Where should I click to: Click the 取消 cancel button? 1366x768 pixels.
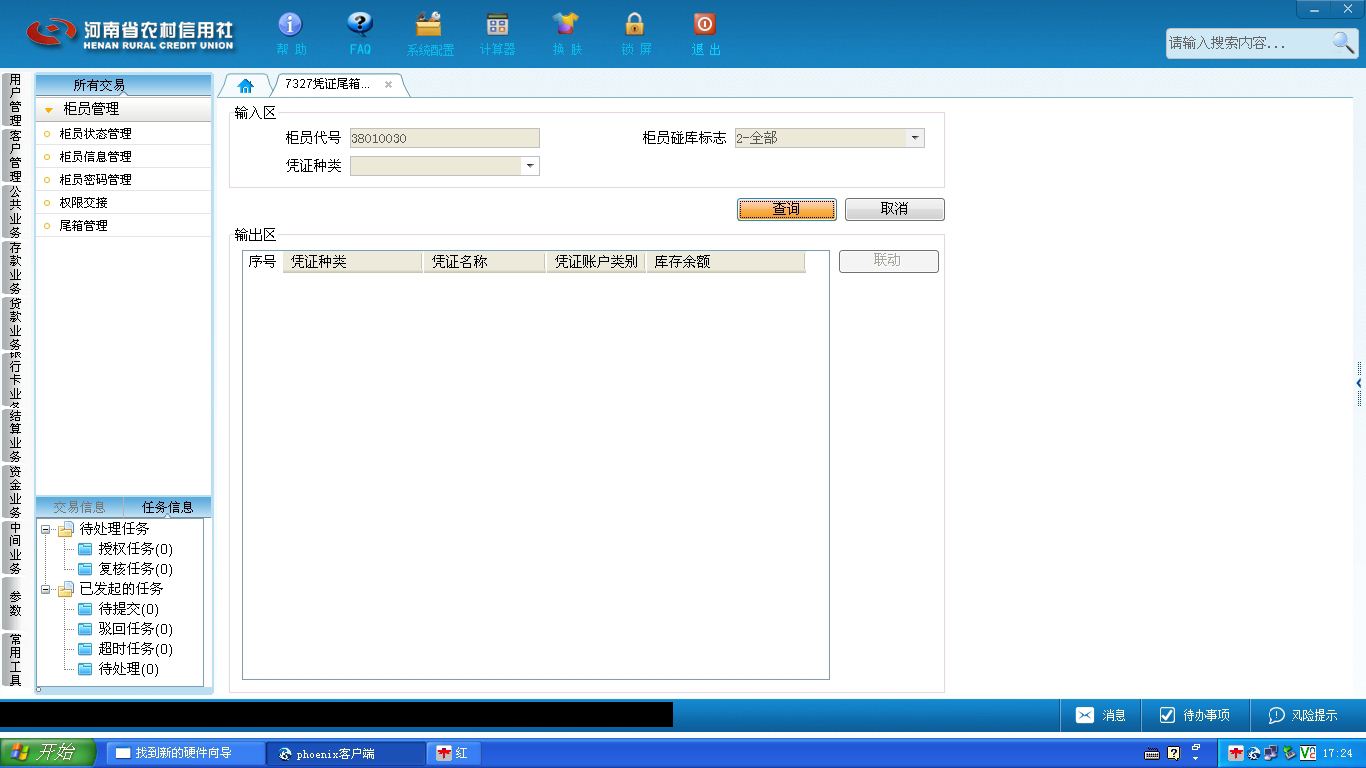coord(894,209)
